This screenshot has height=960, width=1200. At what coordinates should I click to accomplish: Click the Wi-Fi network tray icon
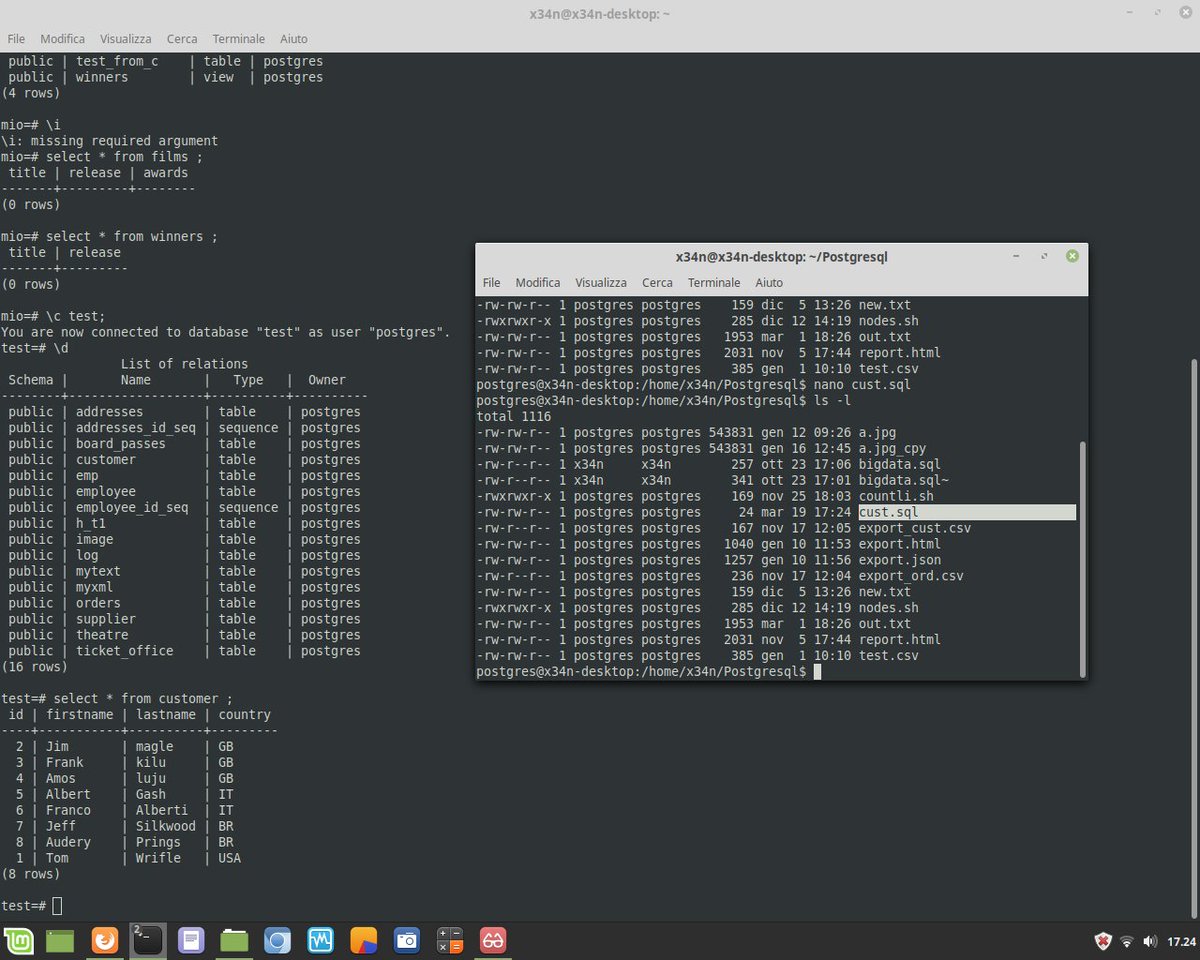point(1127,941)
